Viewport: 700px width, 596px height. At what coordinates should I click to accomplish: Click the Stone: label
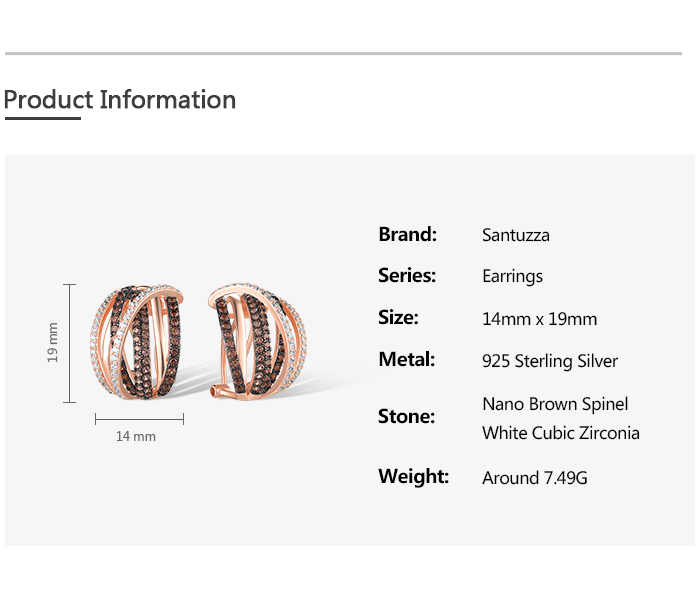pyautogui.click(x=406, y=416)
